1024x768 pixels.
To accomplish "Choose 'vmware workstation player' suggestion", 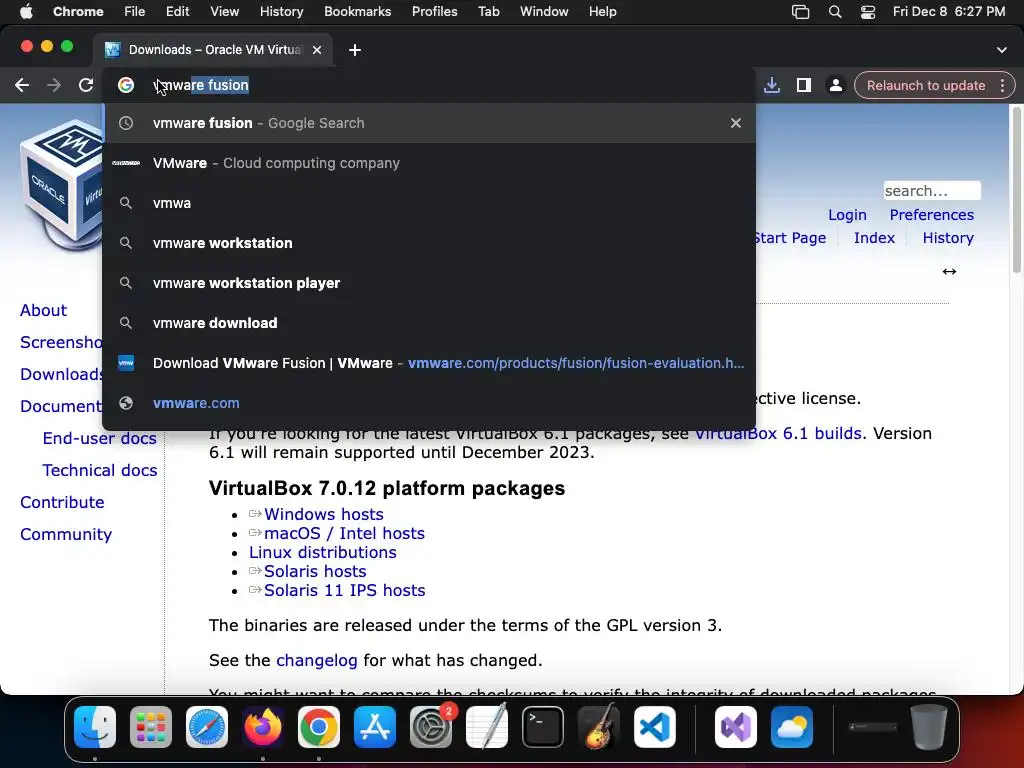I will [x=429, y=283].
